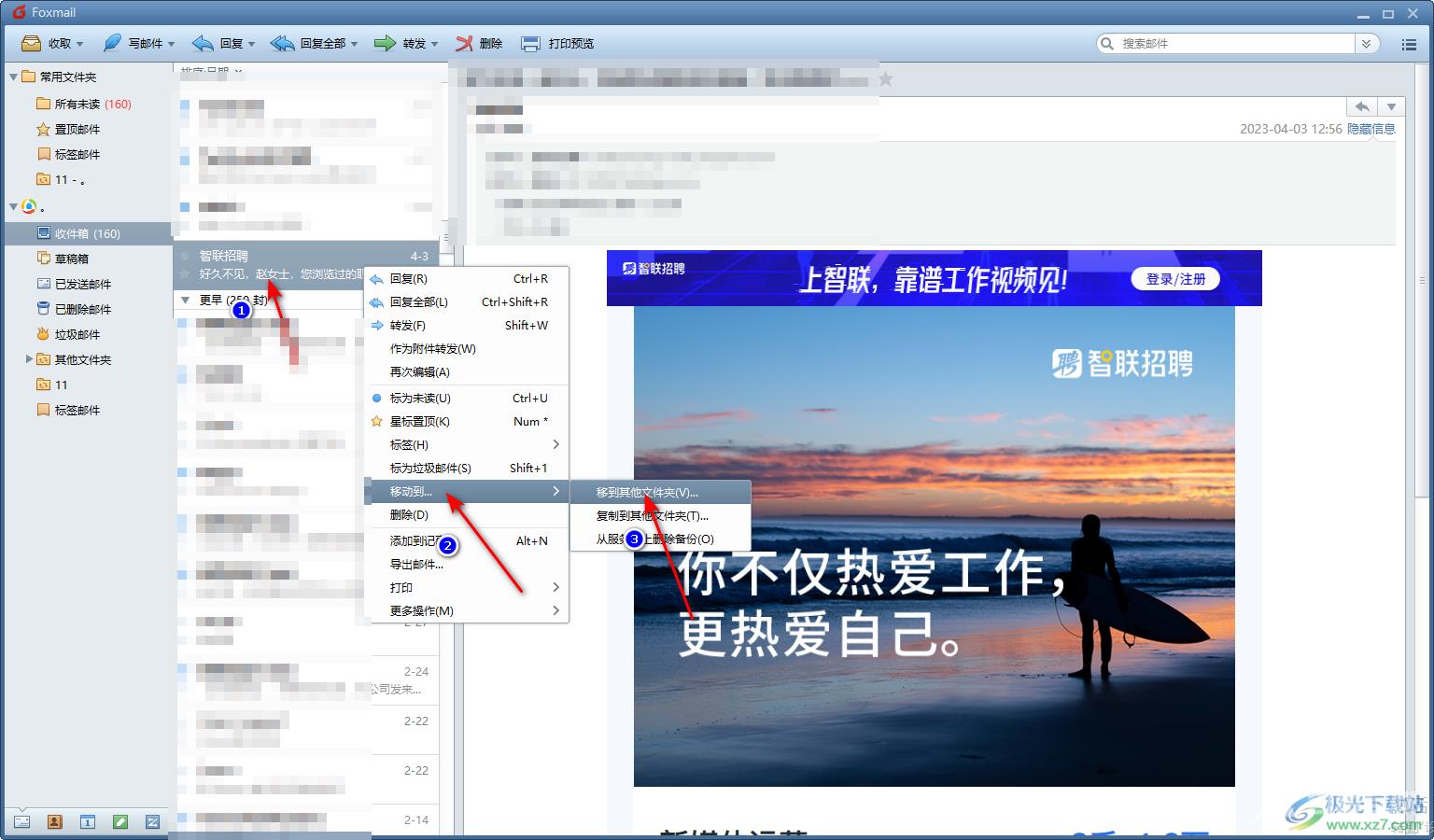Open the toolbar 回复 dropdown arrow
Screen dimensions: 1434x840
(251, 44)
